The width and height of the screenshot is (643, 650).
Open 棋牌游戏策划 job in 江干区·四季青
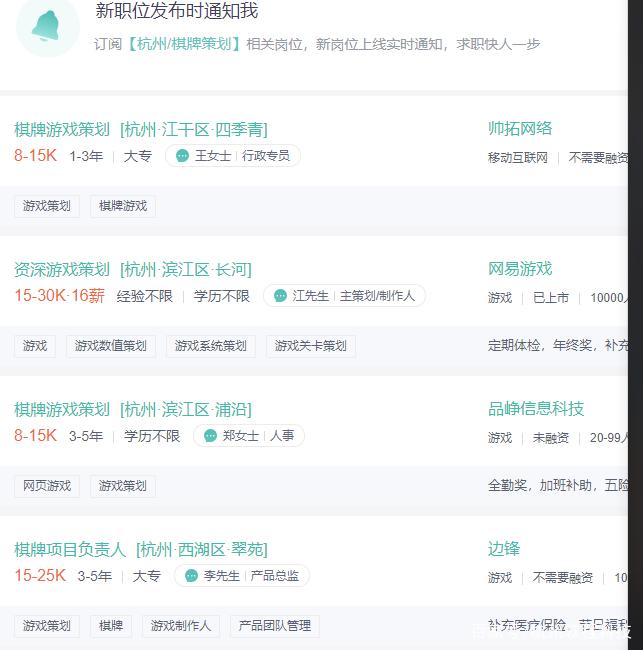(x=141, y=130)
